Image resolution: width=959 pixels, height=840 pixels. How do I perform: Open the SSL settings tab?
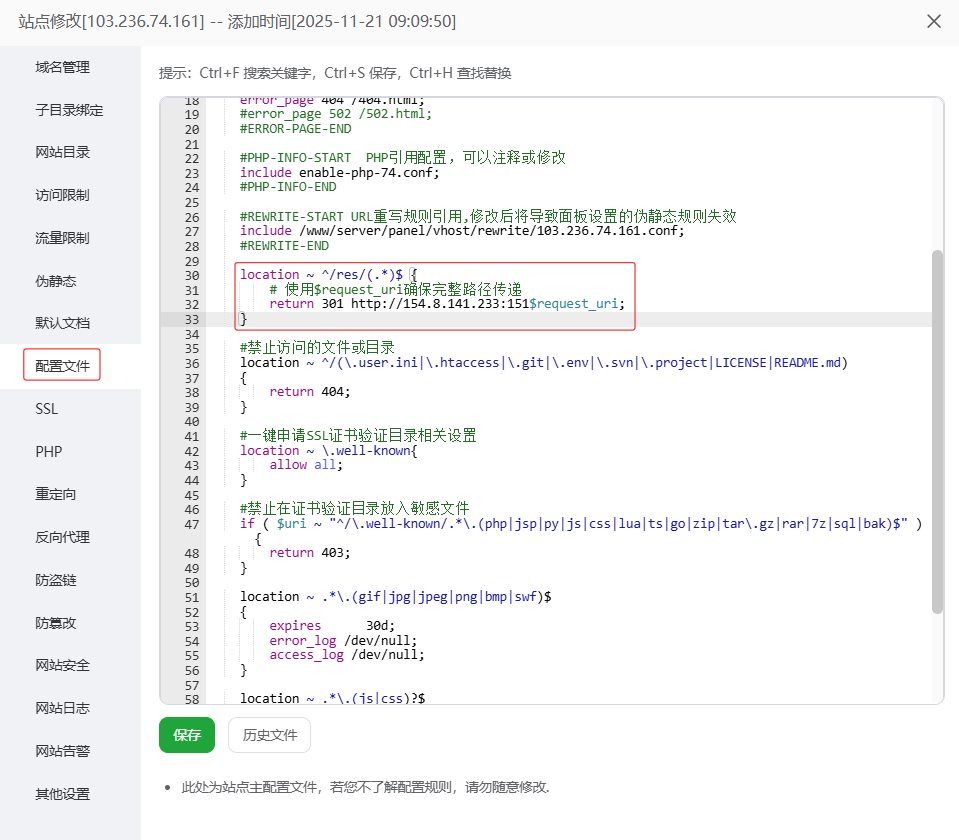(x=47, y=409)
